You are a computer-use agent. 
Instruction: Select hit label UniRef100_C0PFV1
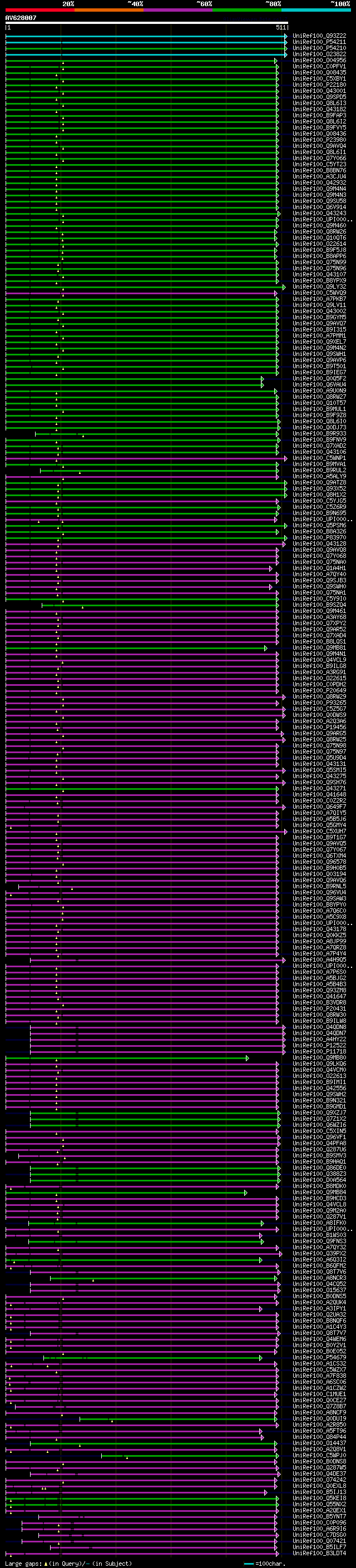pyautogui.click(x=319, y=66)
